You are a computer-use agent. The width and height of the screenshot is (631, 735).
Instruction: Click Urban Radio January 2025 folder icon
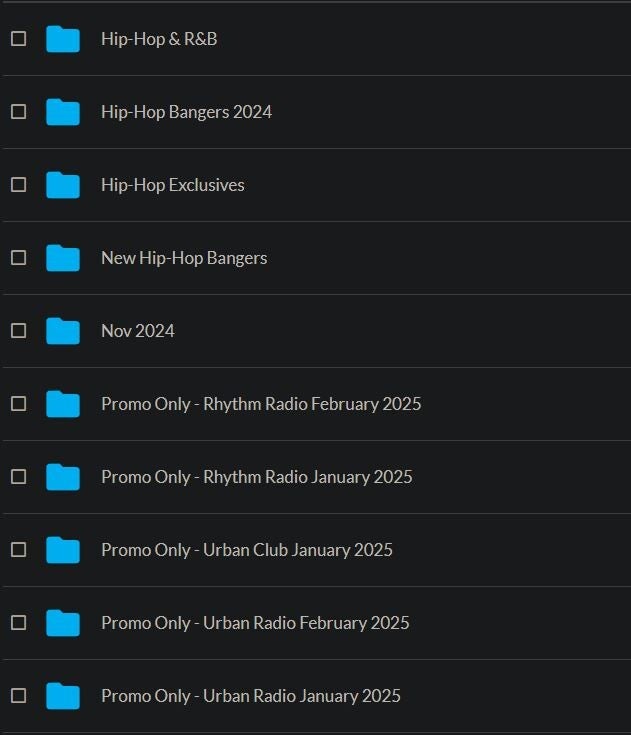coord(63,696)
